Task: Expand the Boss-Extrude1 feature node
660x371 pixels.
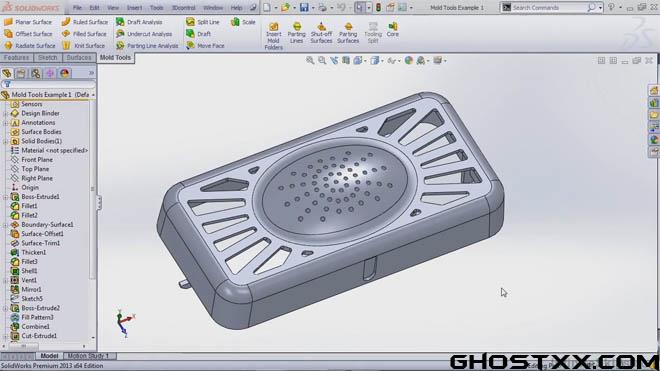Action: [6, 197]
